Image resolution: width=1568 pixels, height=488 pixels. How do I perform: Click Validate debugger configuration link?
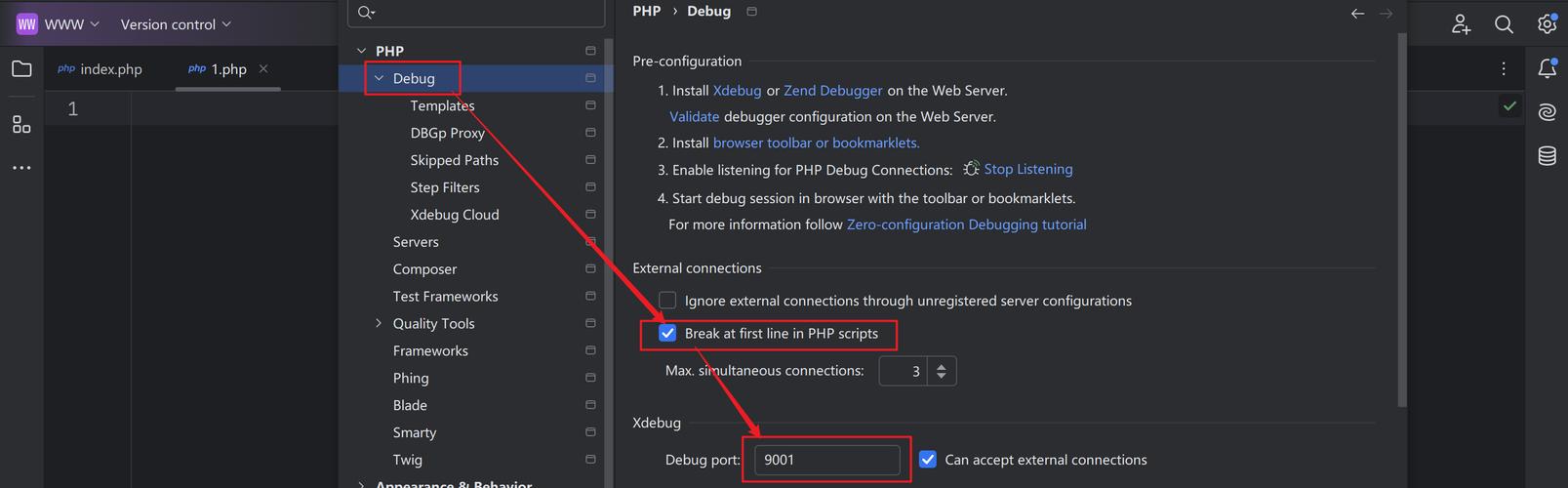coord(694,116)
